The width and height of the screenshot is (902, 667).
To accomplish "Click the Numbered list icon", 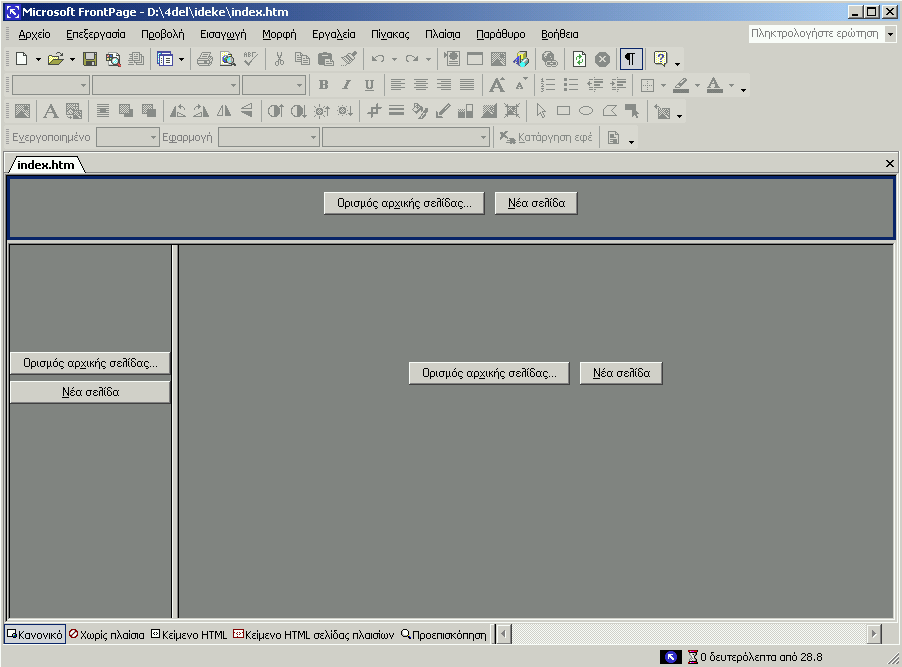I will [x=548, y=85].
